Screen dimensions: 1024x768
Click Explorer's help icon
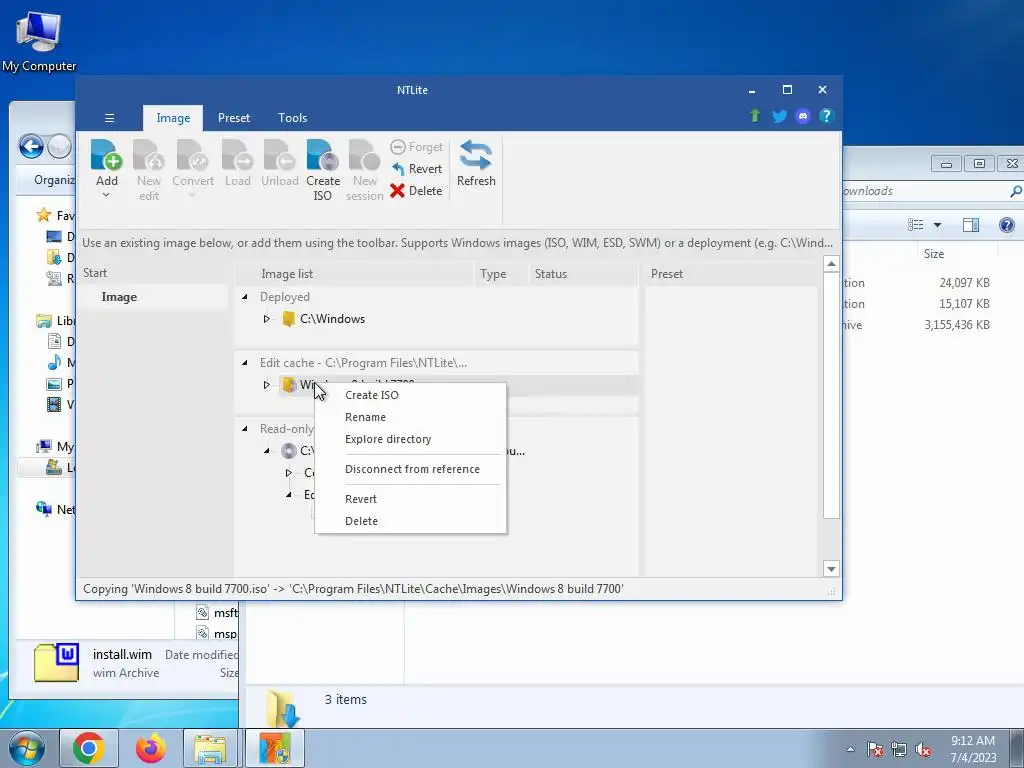pos(1007,225)
